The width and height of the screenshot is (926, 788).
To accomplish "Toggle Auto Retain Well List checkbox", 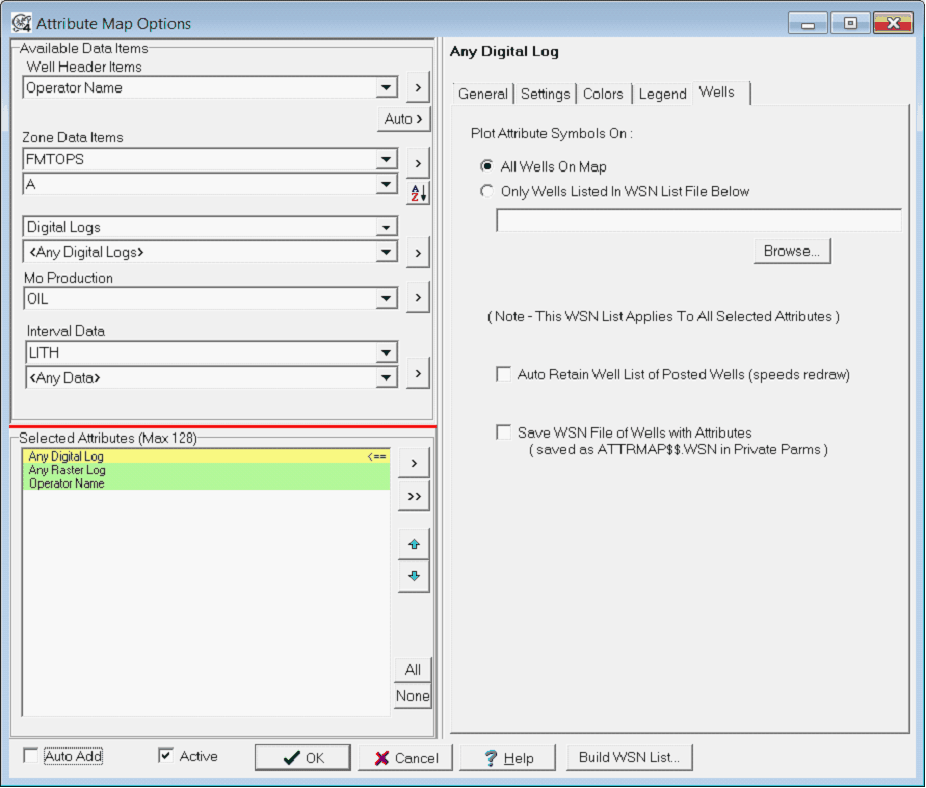I will [x=504, y=374].
